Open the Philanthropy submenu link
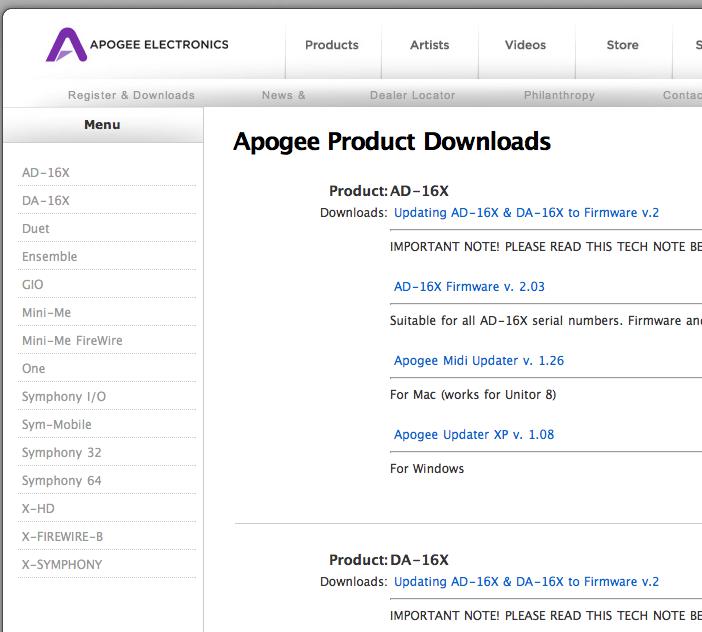 point(559,95)
